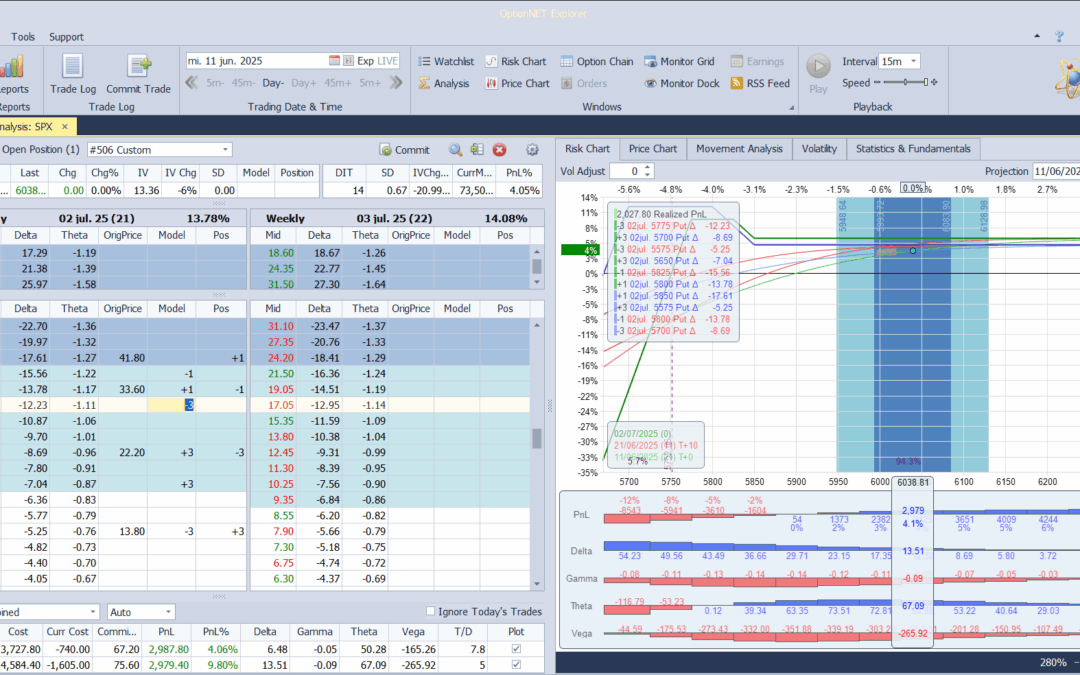Open Price Chart from Windows group

coord(517,83)
